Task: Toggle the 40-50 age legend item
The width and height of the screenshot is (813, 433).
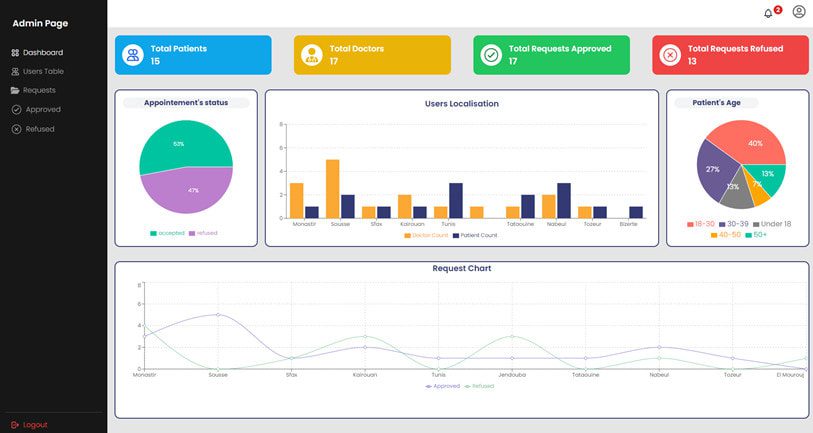Action: pyautogui.click(x=726, y=235)
